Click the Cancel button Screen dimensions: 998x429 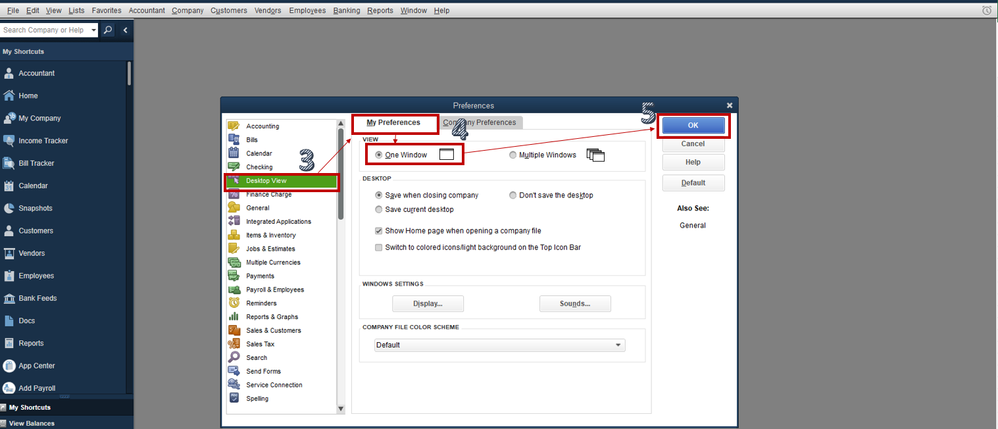point(693,144)
